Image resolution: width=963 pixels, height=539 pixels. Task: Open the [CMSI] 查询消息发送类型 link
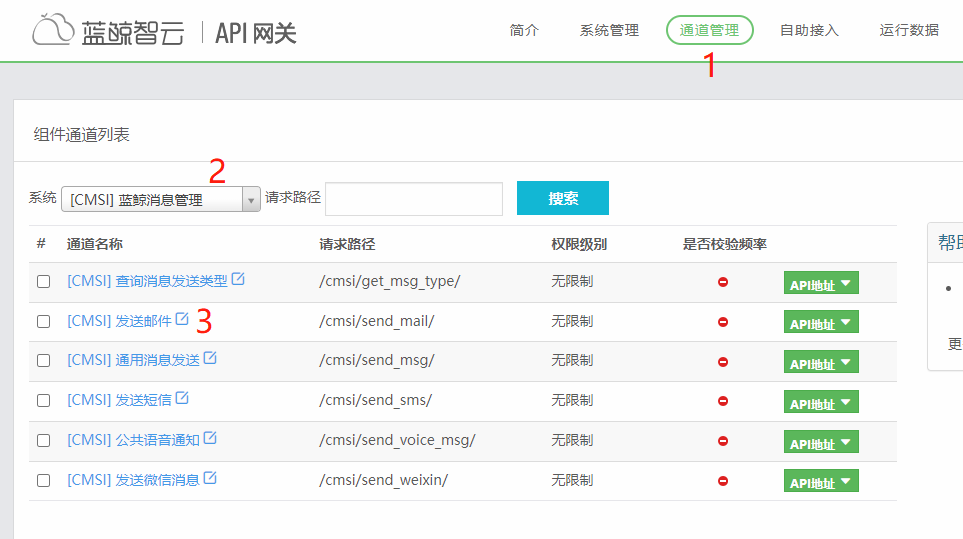[147, 281]
